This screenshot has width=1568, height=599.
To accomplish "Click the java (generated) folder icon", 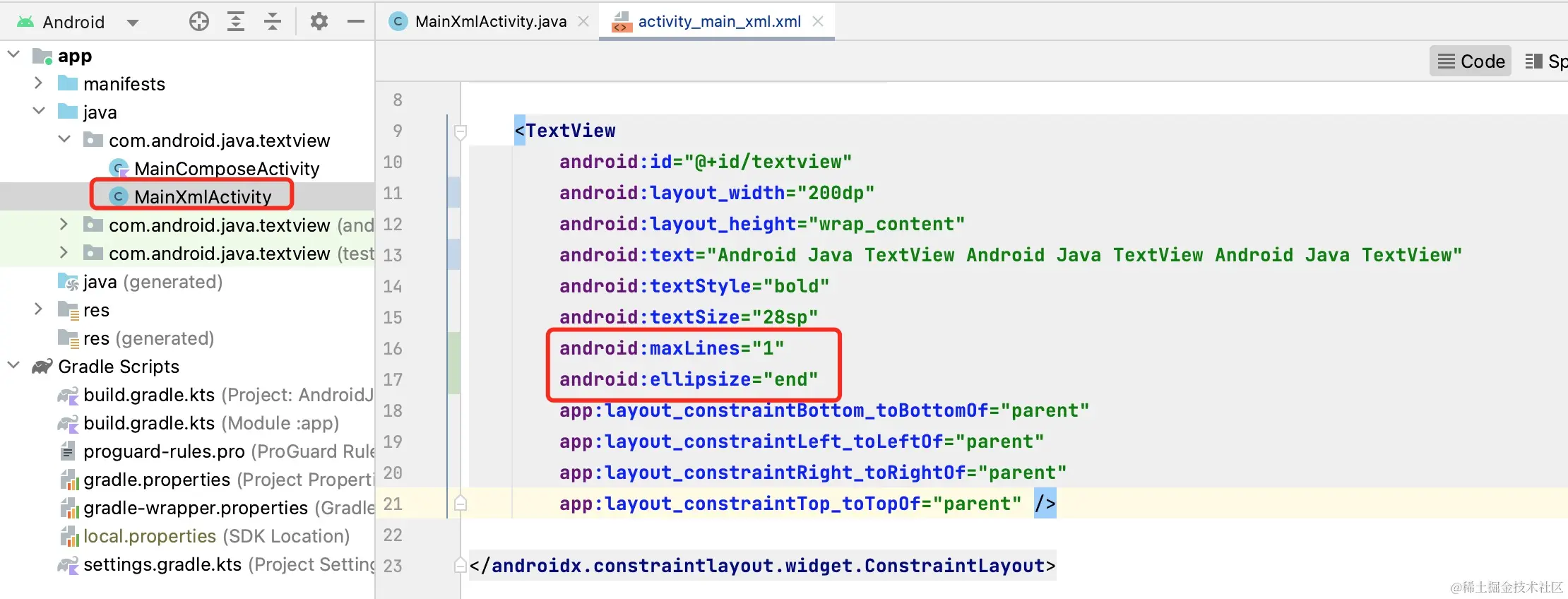I will [x=69, y=282].
